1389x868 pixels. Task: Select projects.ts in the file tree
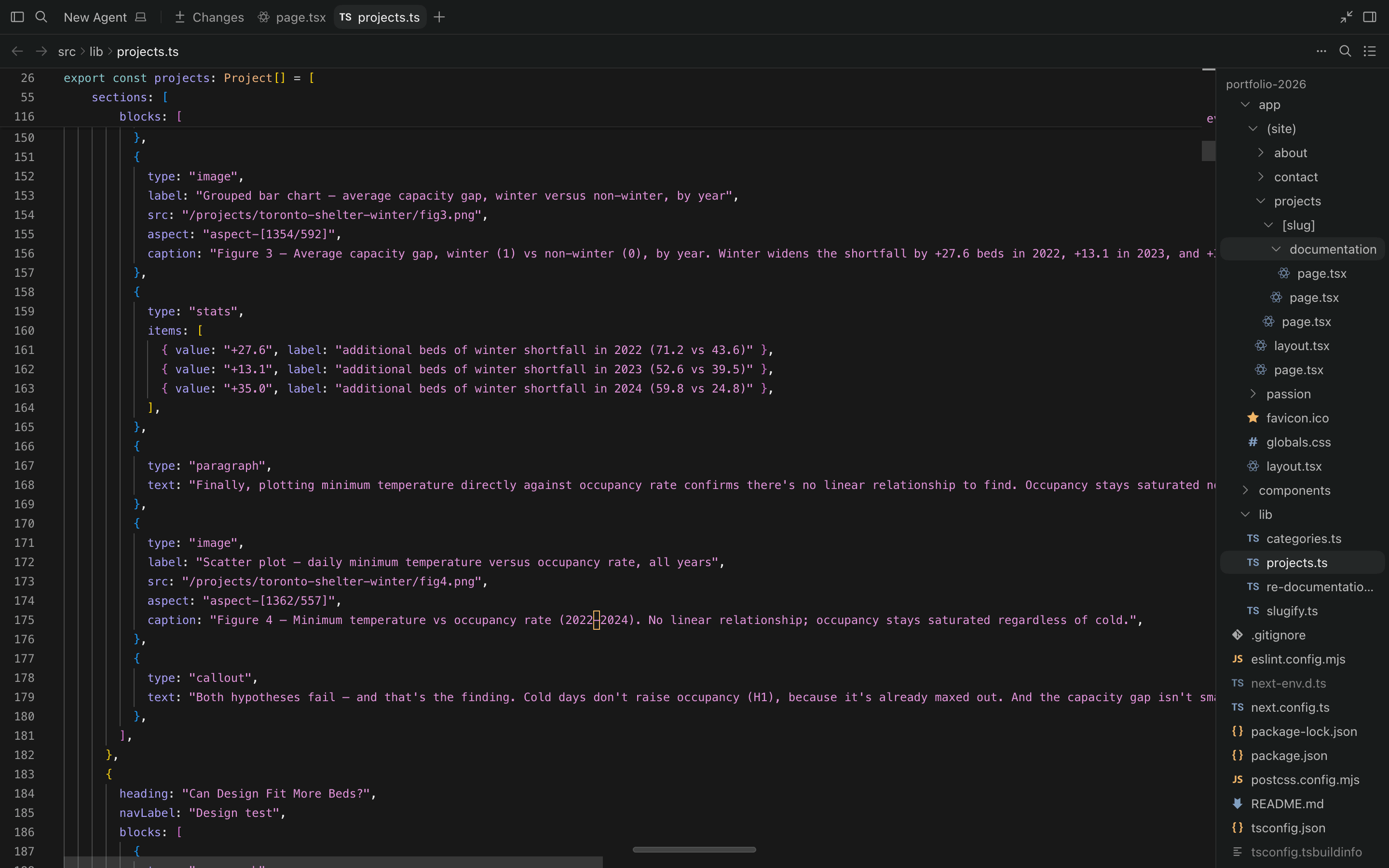(x=1302, y=563)
